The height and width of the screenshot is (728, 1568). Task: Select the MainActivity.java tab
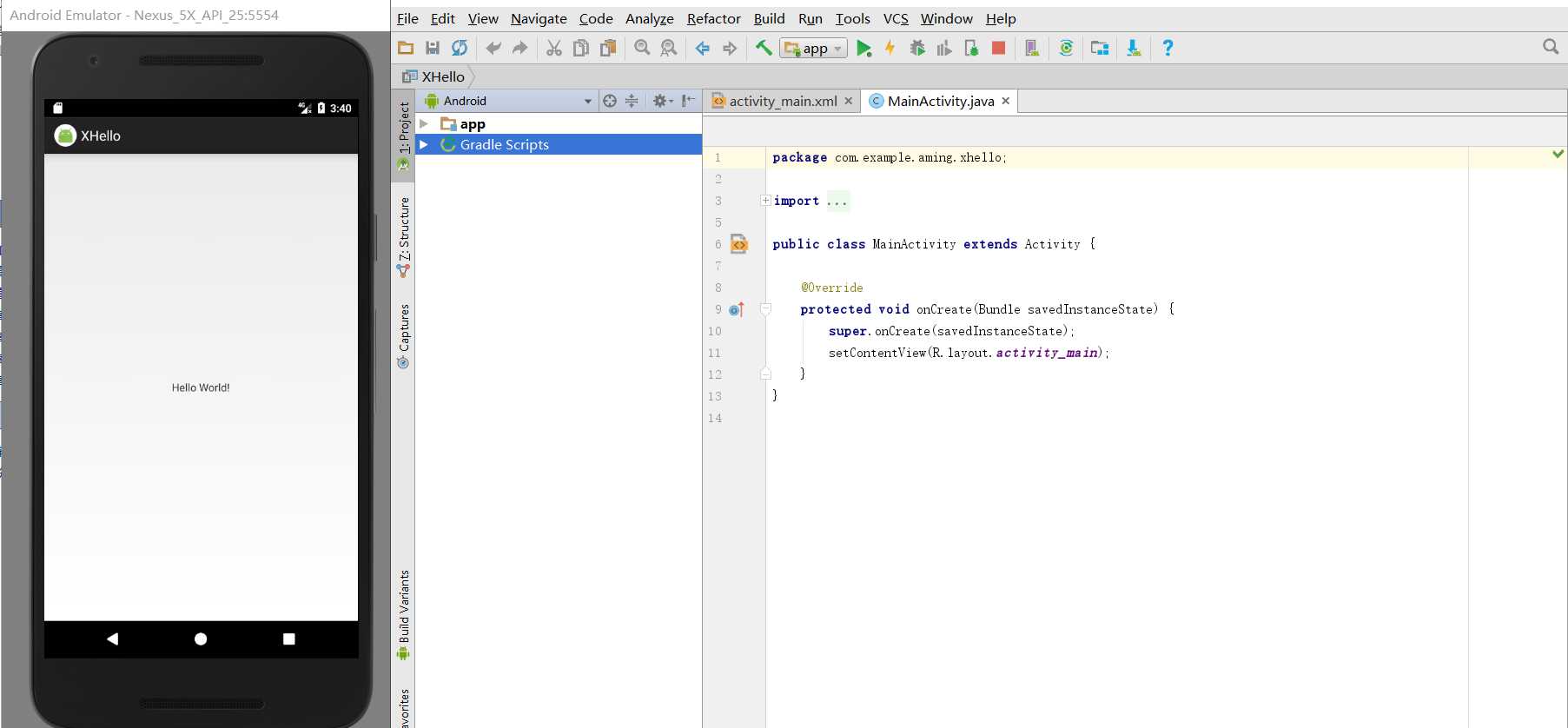(941, 101)
